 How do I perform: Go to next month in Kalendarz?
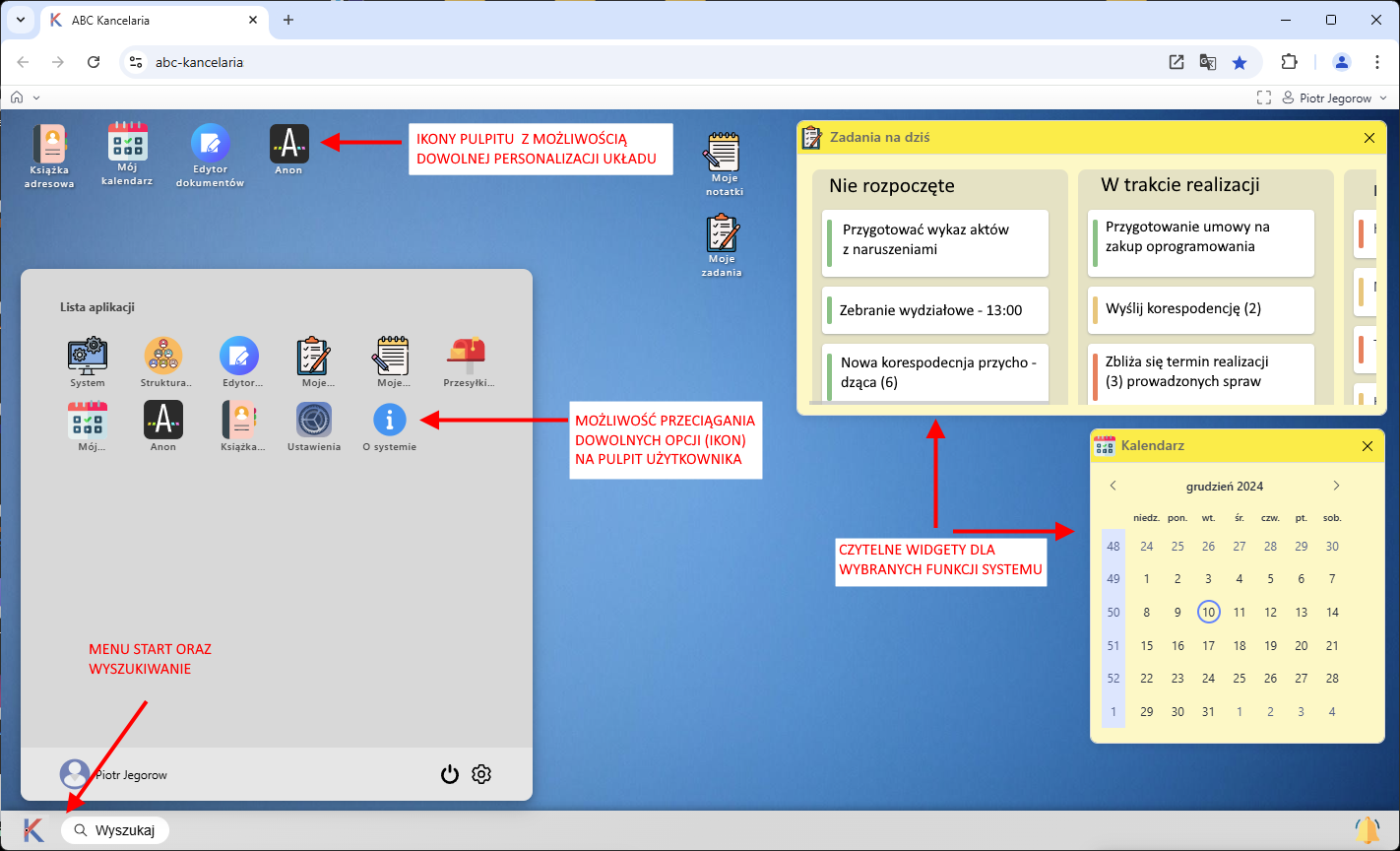pos(1336,486)
